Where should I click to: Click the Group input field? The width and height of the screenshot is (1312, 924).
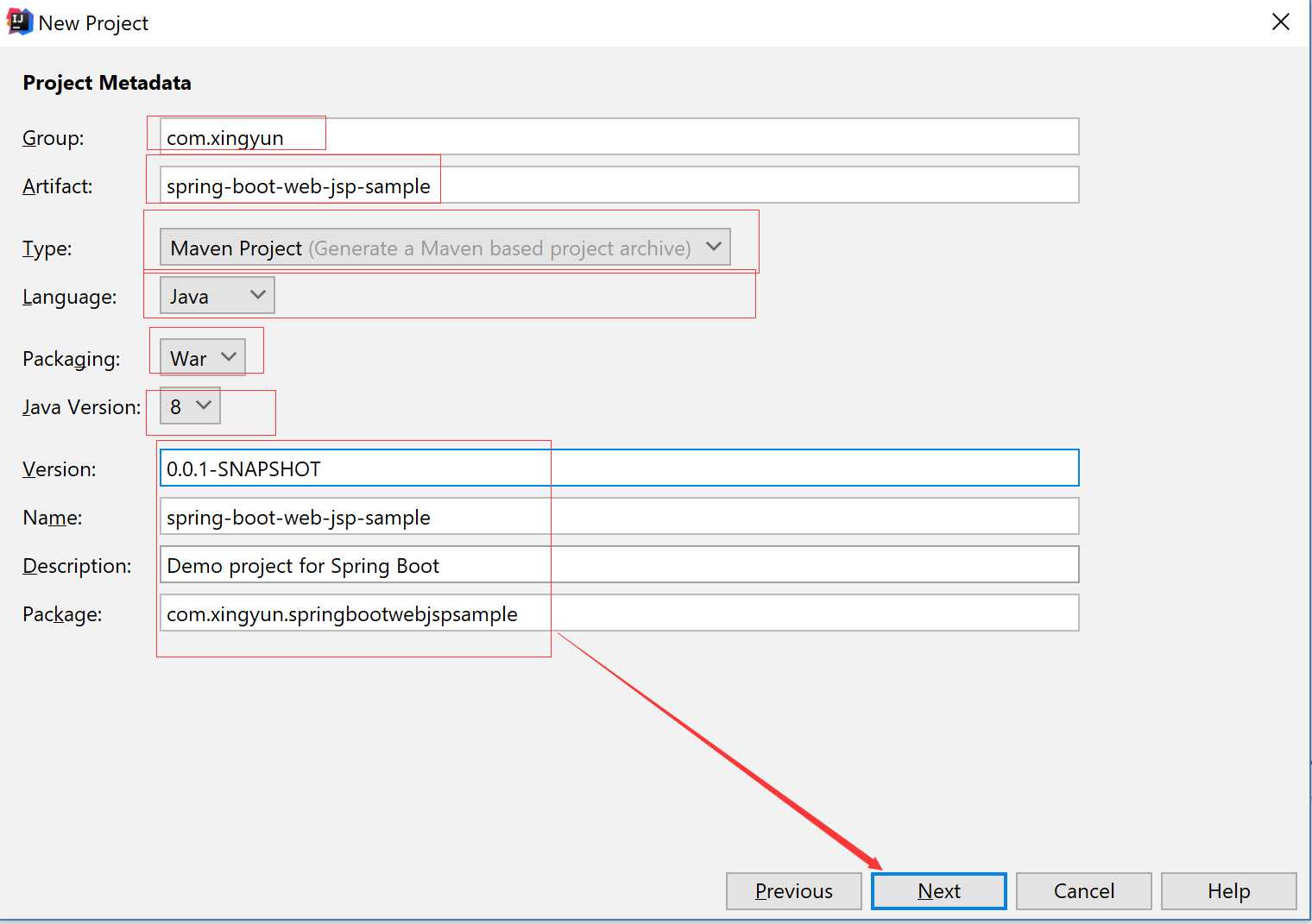pos(619,137)
